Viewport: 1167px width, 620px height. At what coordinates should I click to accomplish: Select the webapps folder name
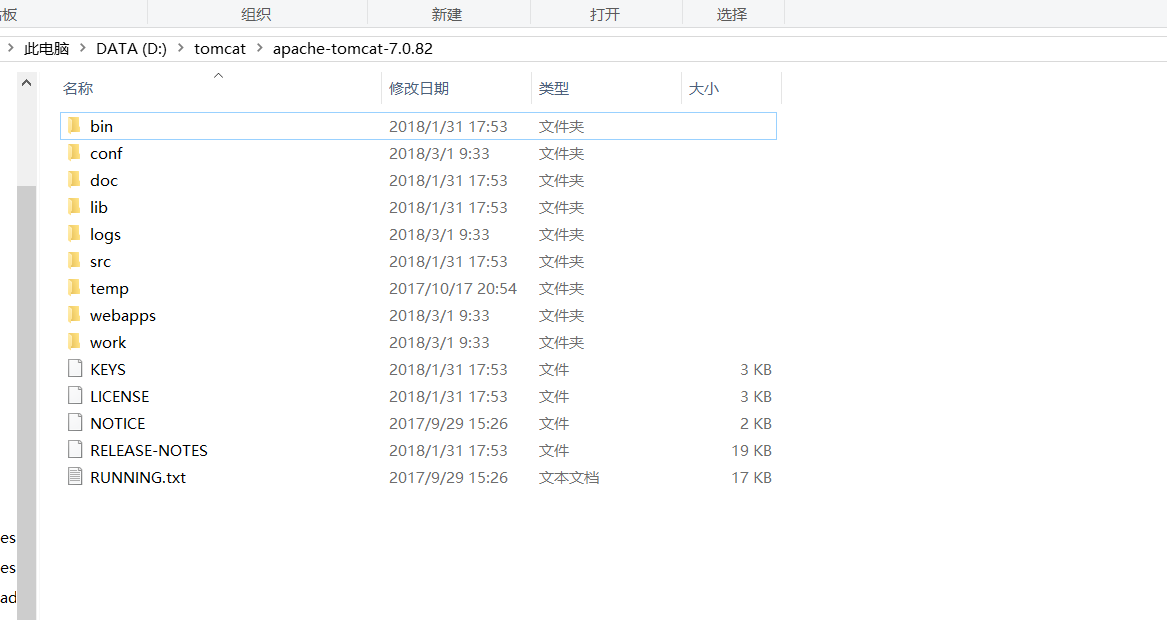[x=123, y=316]
